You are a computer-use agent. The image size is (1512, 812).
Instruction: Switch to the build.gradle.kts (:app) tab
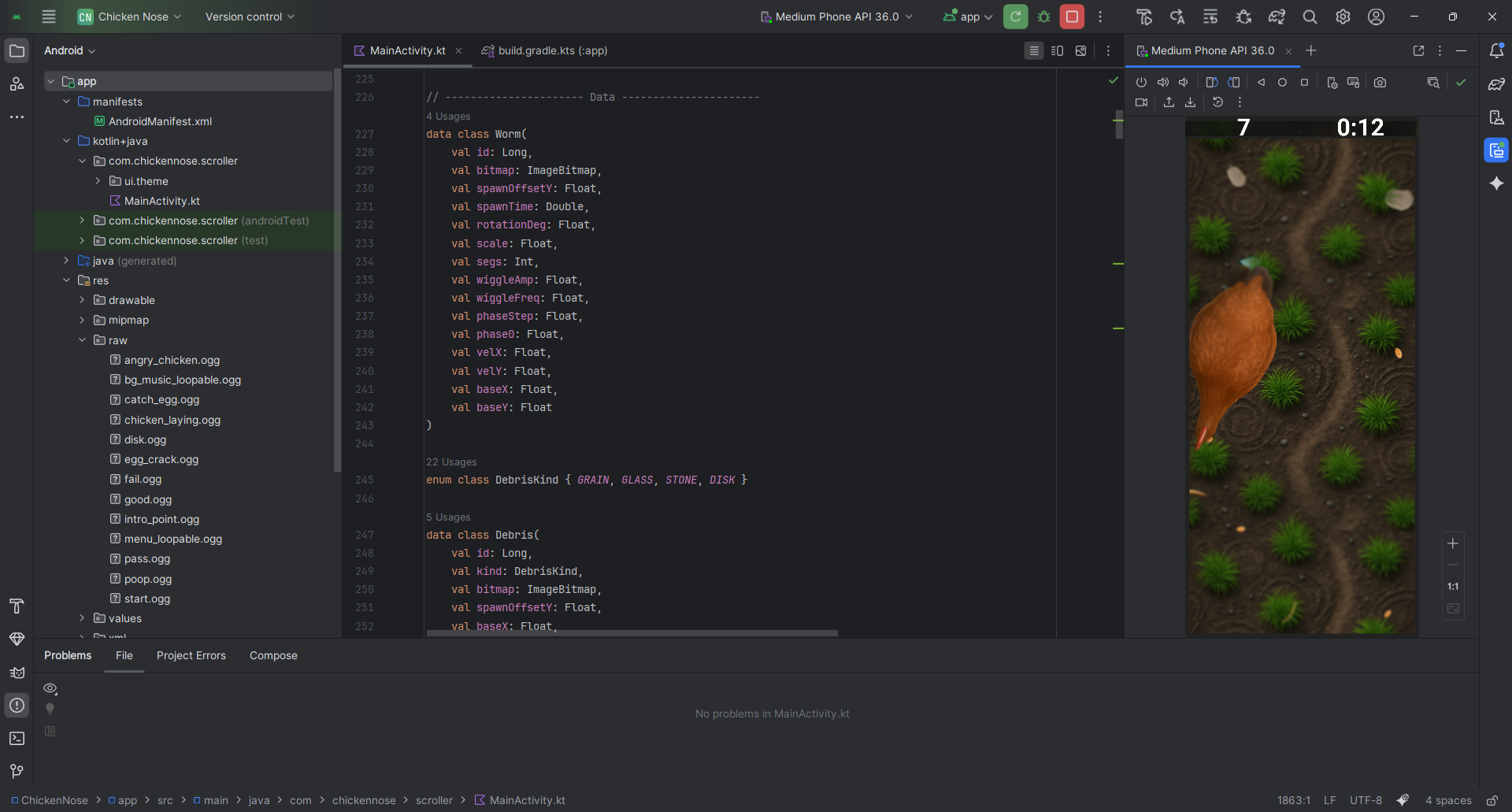pos(552,50)
